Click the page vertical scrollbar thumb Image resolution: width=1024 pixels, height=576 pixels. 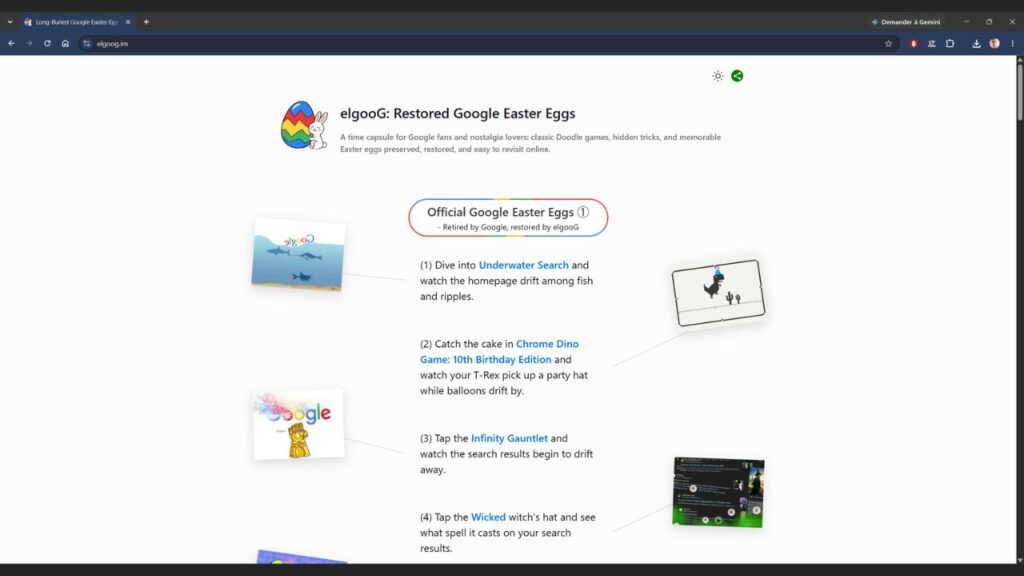click(1019, 91)
